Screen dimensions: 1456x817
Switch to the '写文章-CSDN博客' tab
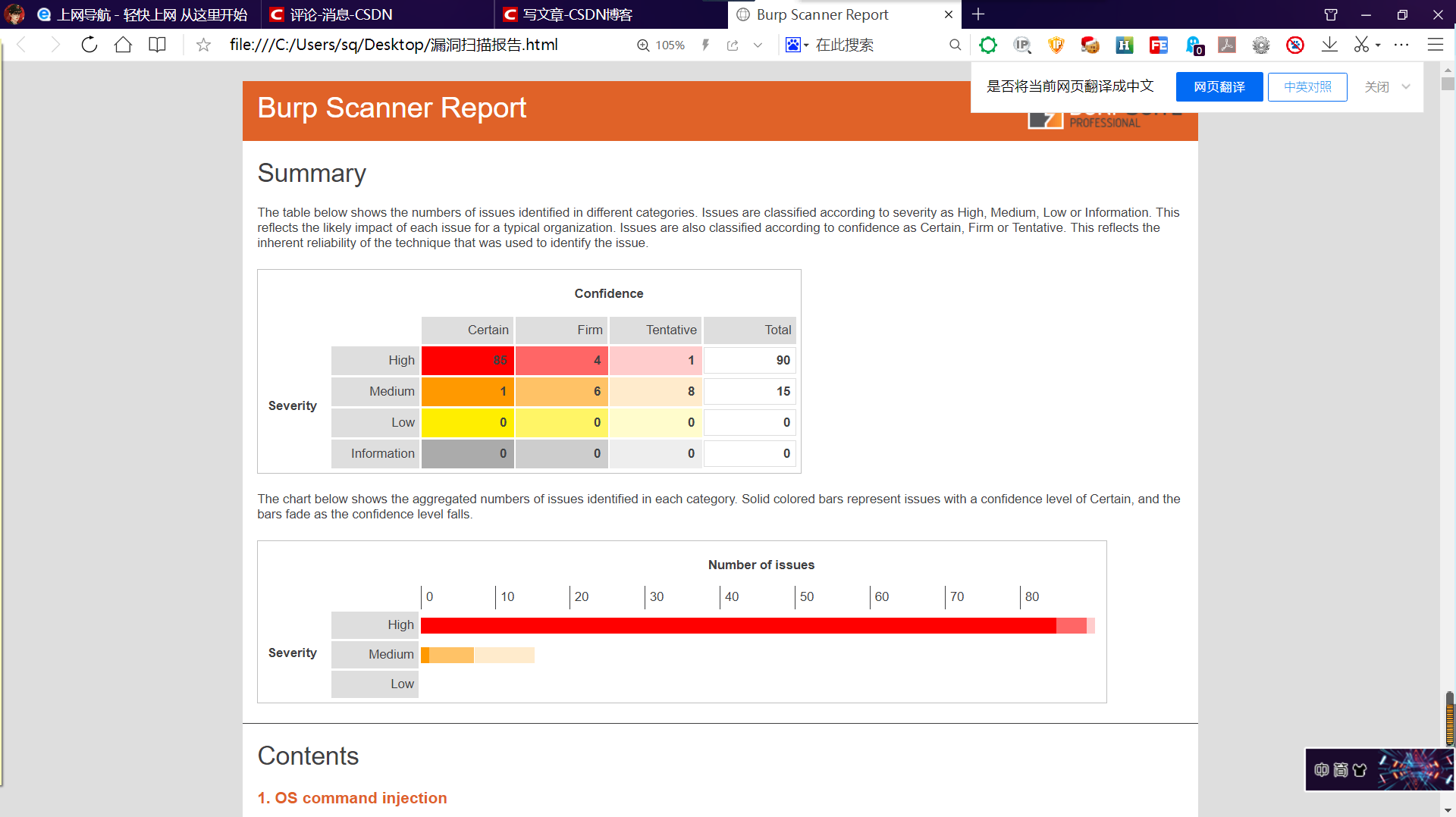coord(610,14)
